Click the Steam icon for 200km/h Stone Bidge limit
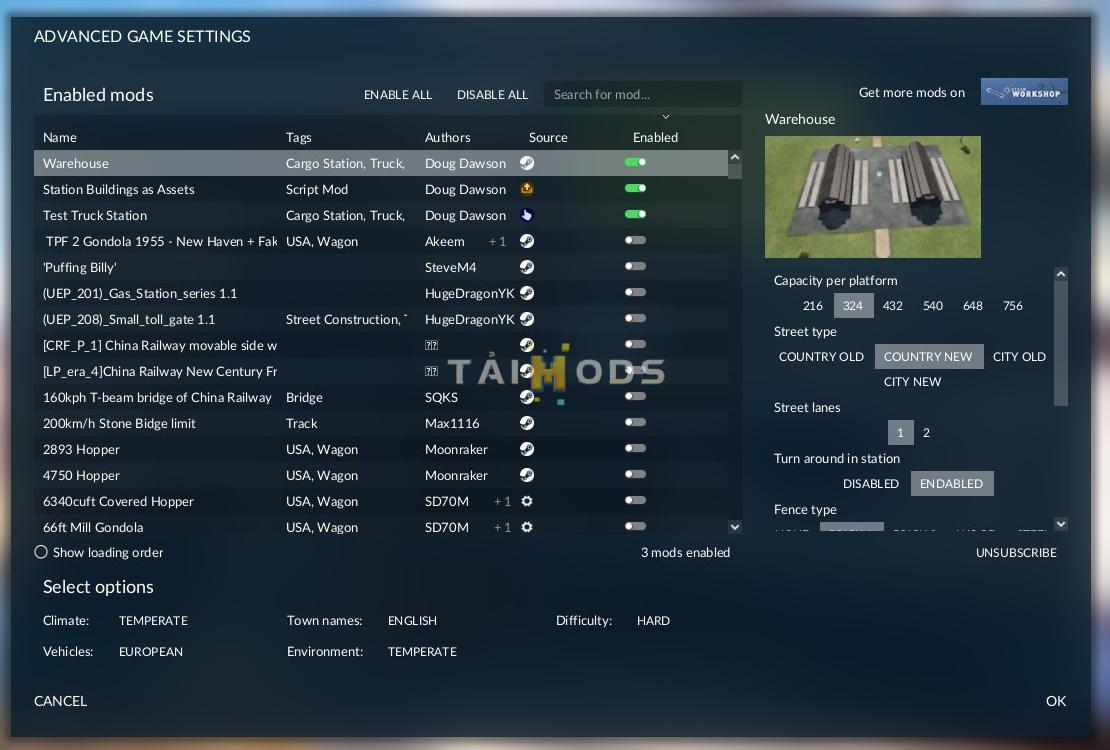1110x750 pixels. [x=527, y=423]
